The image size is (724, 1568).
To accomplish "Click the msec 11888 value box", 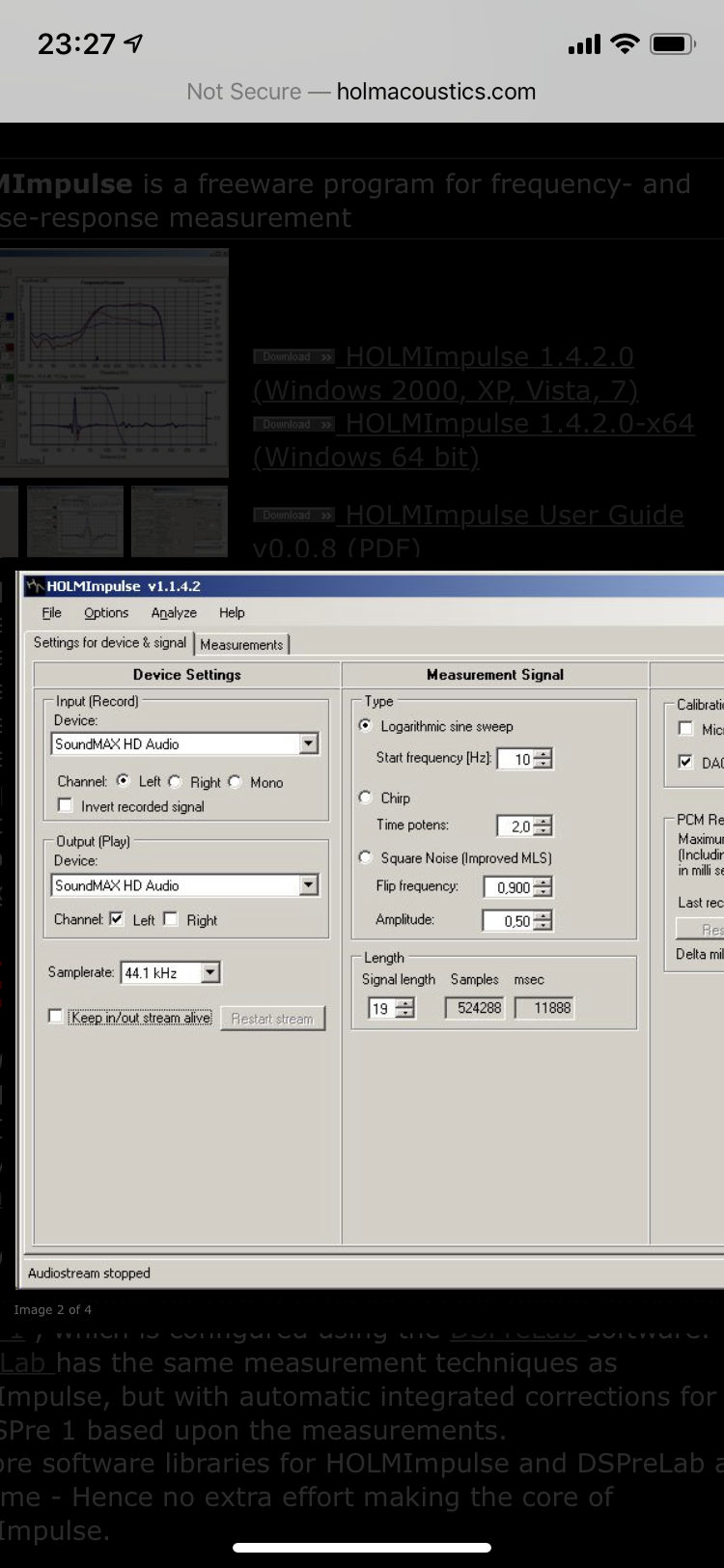I will pyautogui.click(x=545, y=1008).
